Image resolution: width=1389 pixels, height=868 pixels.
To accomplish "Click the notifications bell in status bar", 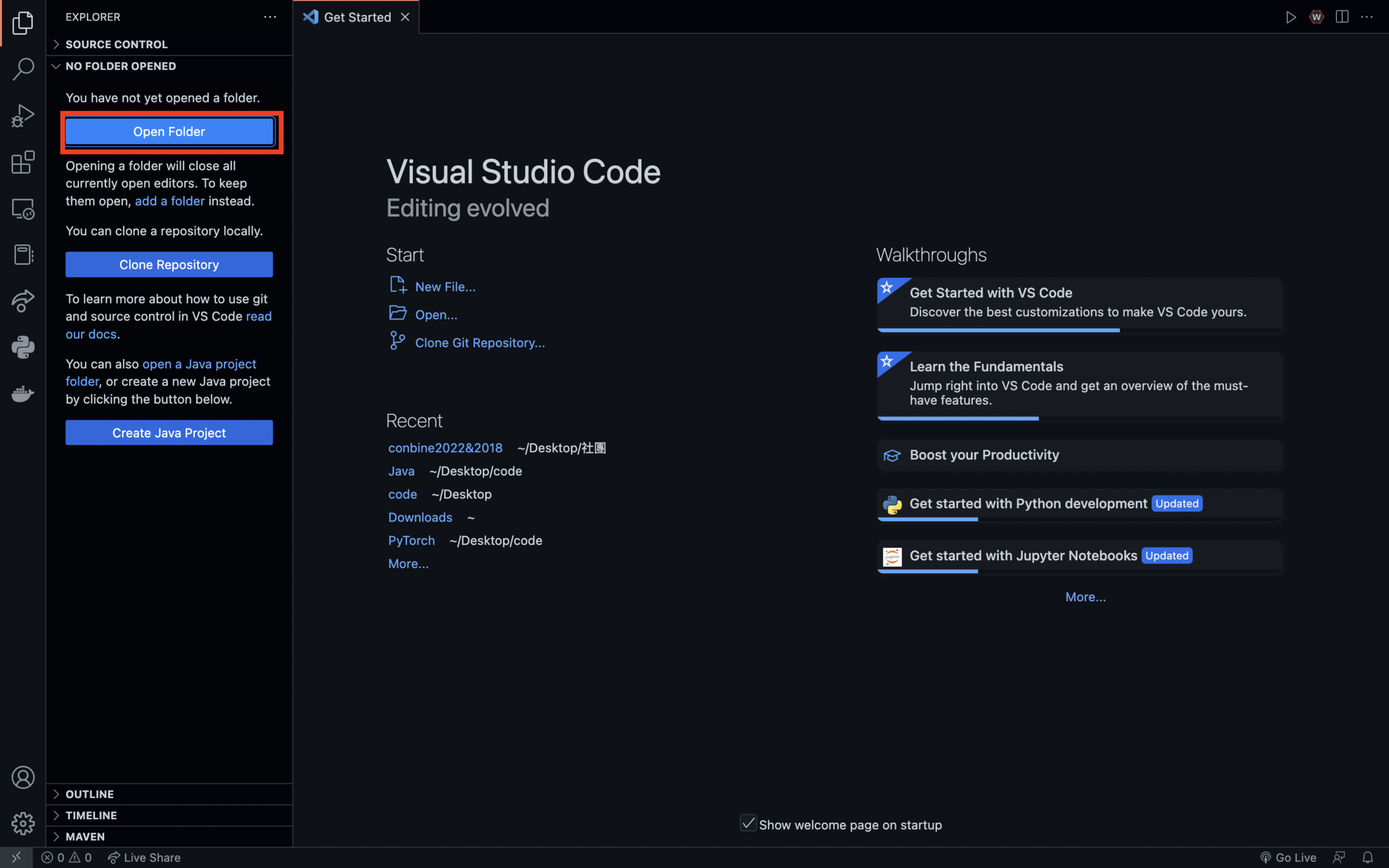I will pyautogui.click(x=1368, y=857).
